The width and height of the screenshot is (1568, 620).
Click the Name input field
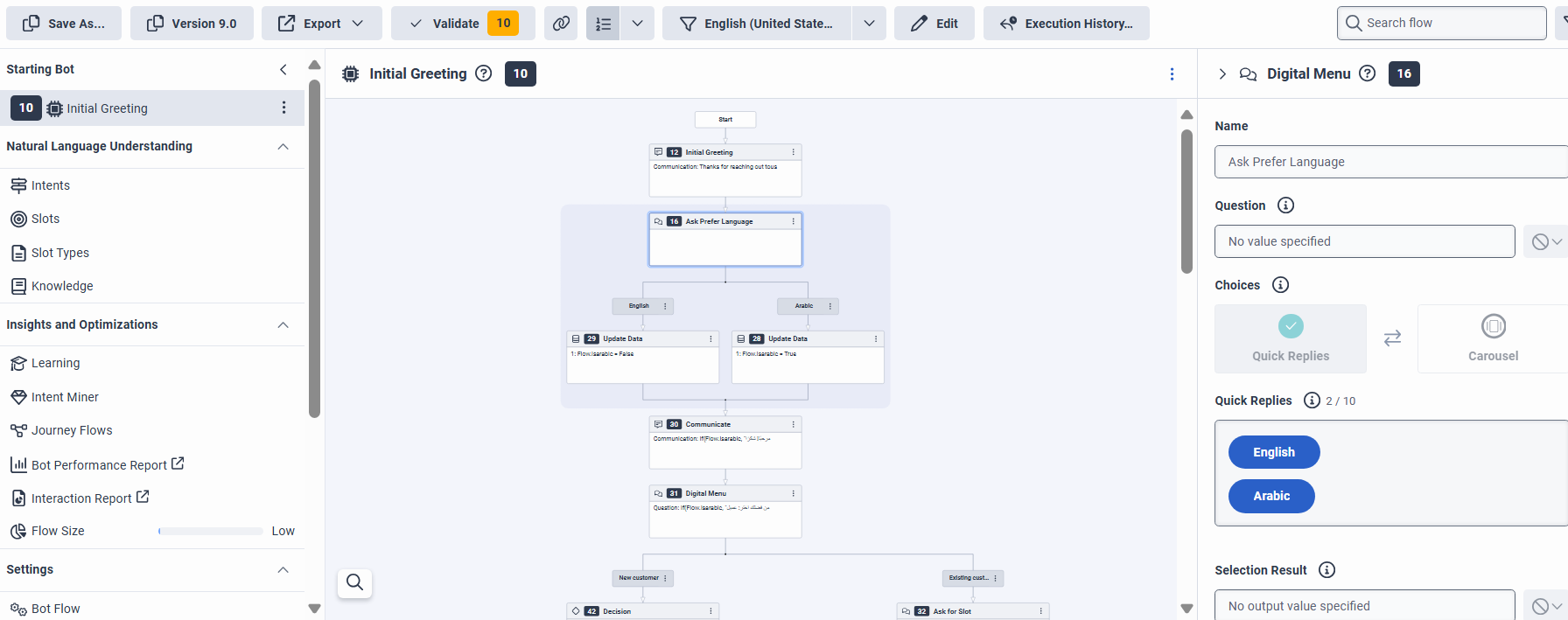(x=1389, y=162)
